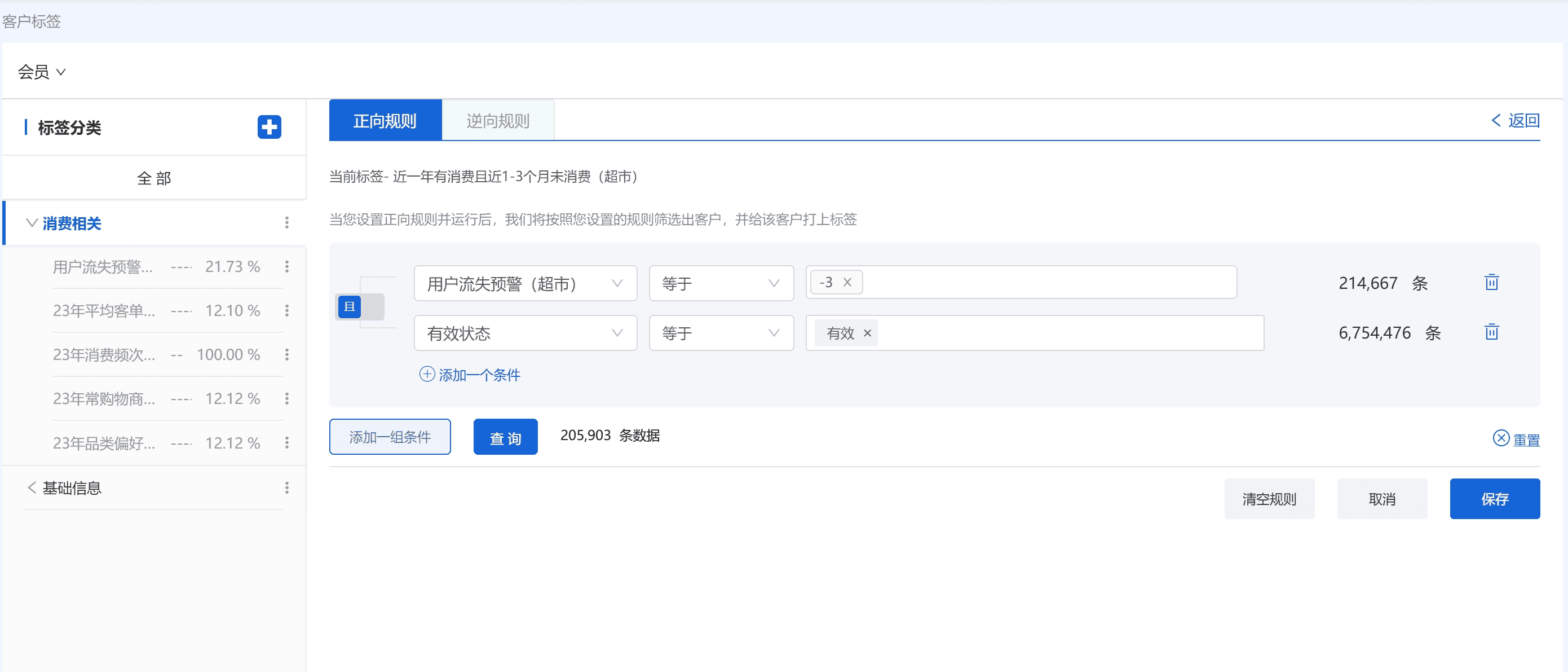Open the more menu for 23年品类偏好 tag
The image size is (1568, 672).
286,442
